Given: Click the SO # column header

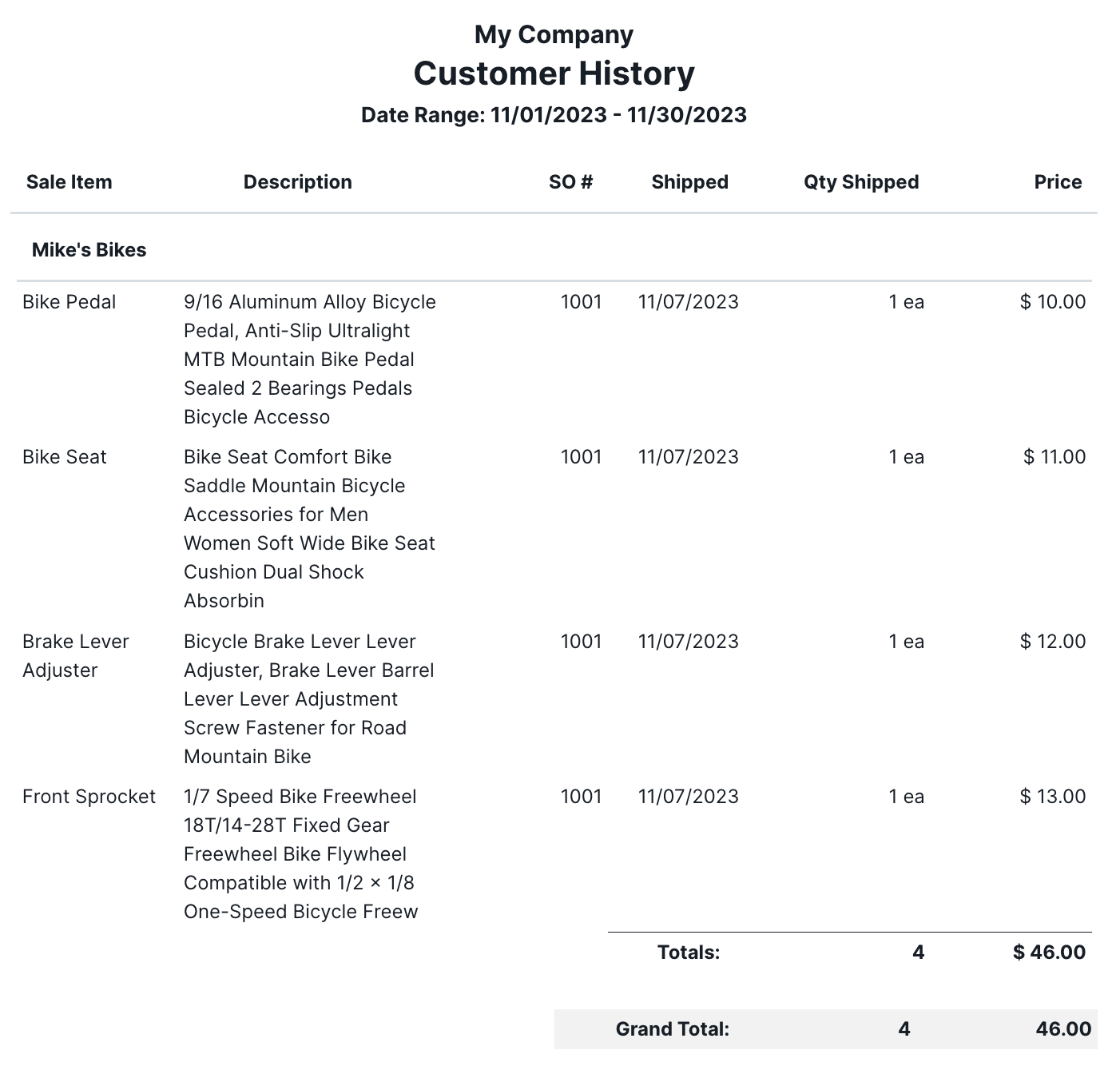Looking at the screenshot, I should pos(570,182).
